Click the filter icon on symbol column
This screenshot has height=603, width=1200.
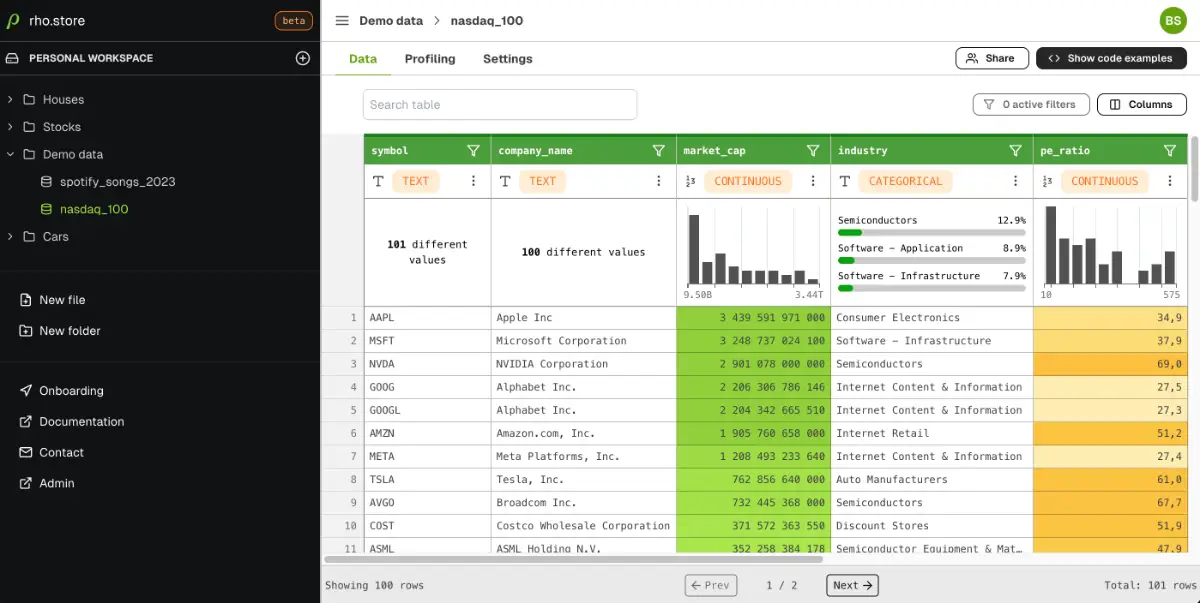tap(474, 151)
